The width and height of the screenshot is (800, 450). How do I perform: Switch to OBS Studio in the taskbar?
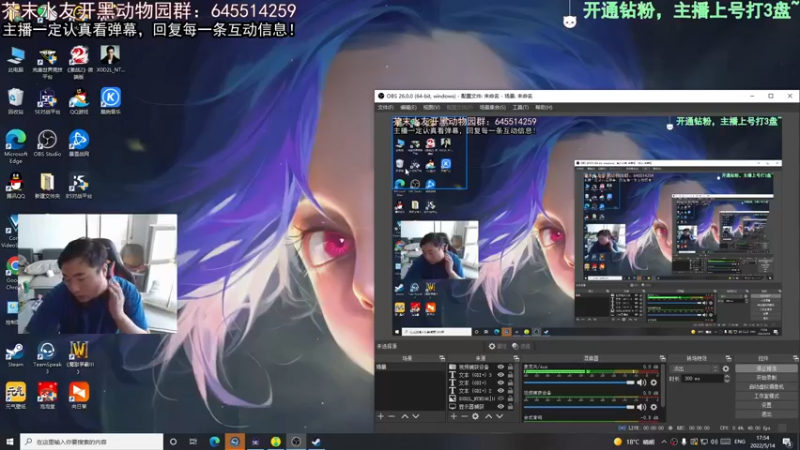(x=296, y=441)
